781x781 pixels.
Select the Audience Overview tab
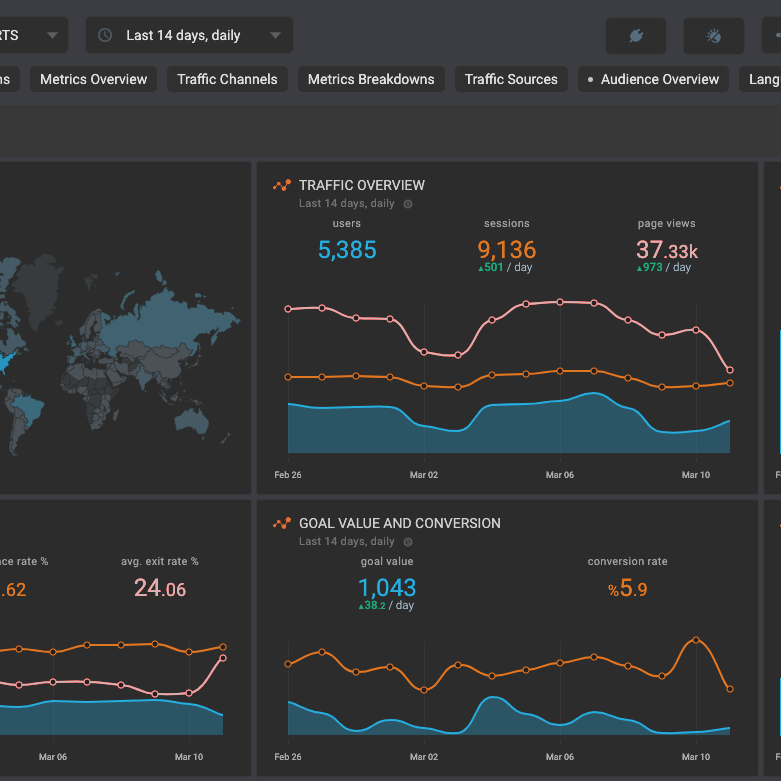coord(653,79)
